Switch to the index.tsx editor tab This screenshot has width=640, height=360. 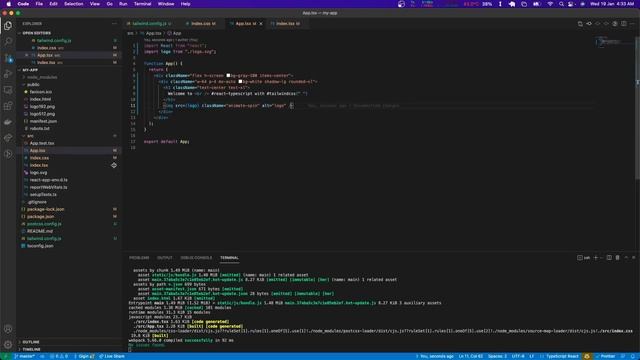(x=287, y=24)
